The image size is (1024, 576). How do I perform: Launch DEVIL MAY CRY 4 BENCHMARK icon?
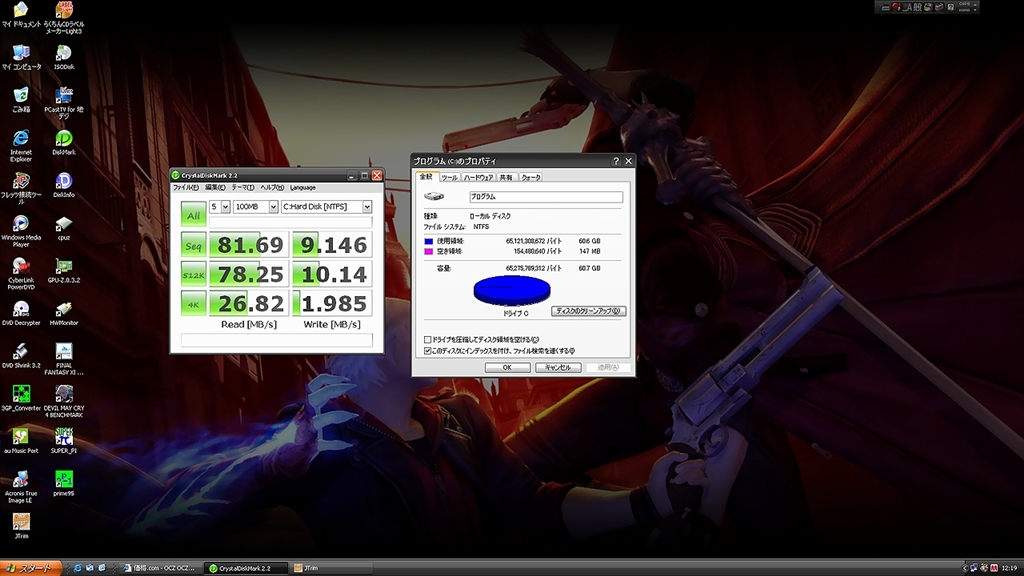tap(64, 402)
